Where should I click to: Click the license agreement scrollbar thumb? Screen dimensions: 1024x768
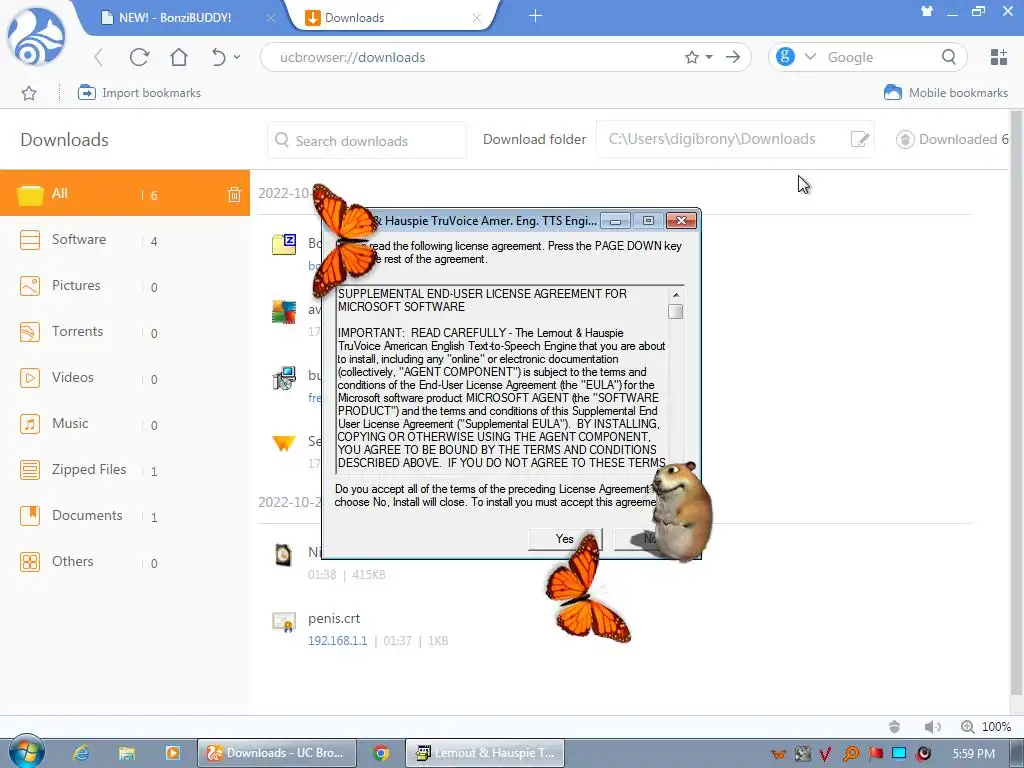(676, 312)
